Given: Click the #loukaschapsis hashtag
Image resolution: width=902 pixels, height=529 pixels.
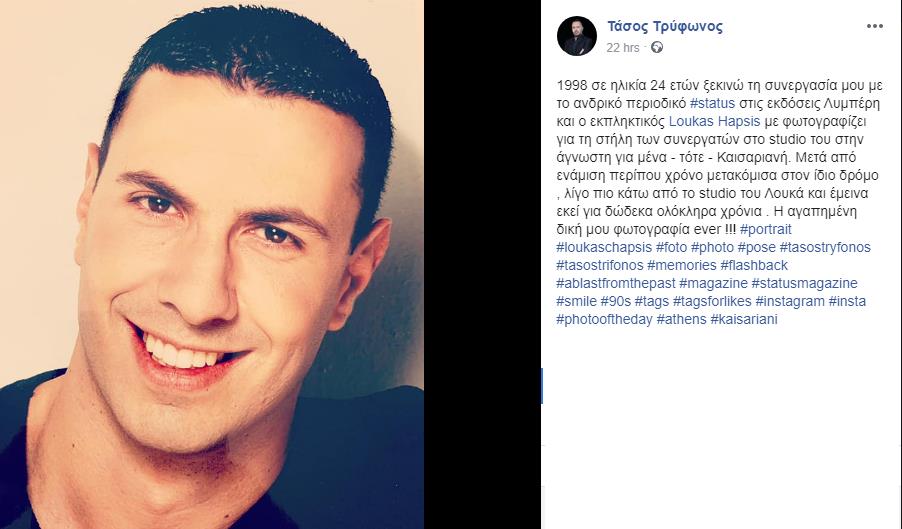Looking at the screenshot, I should coord(604,247).
